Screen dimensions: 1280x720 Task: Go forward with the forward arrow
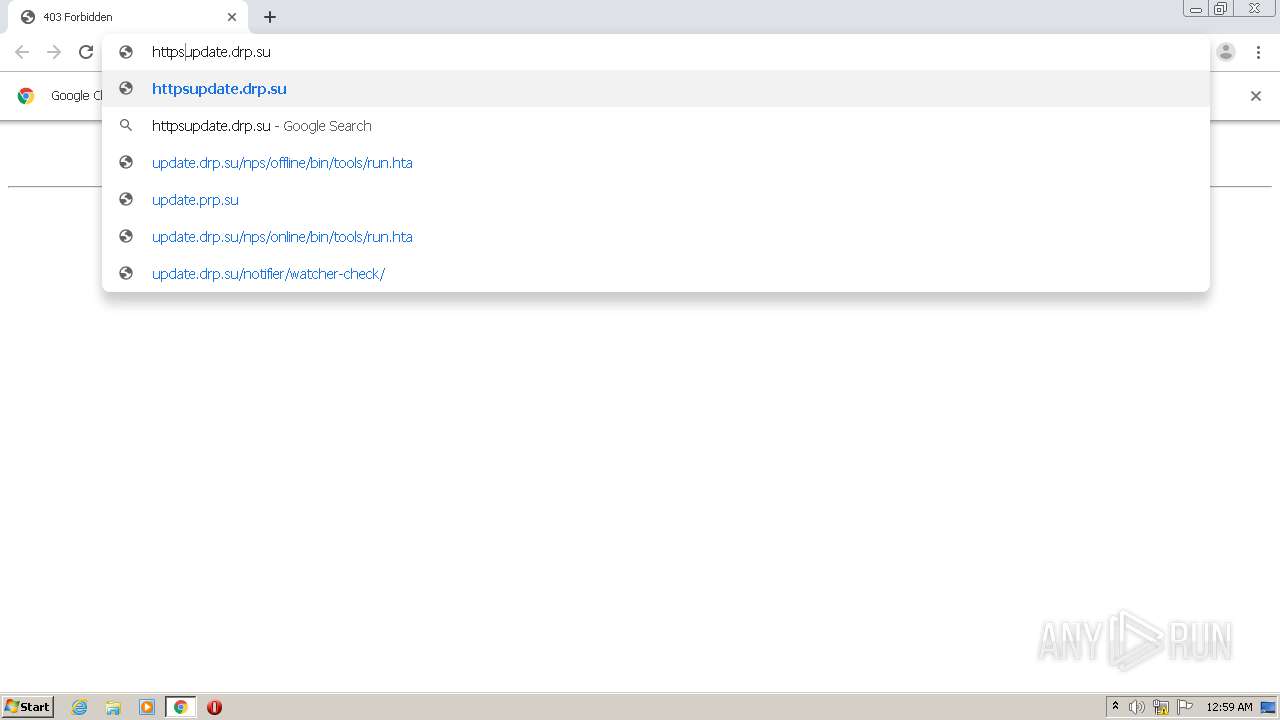[x=54, y=52]
